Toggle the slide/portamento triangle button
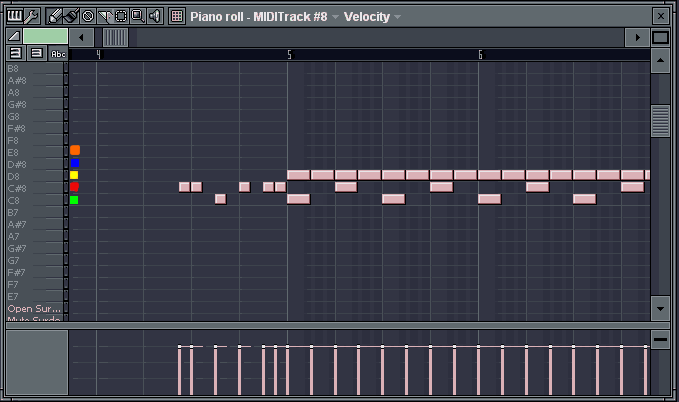 click(x=14, y=36)
